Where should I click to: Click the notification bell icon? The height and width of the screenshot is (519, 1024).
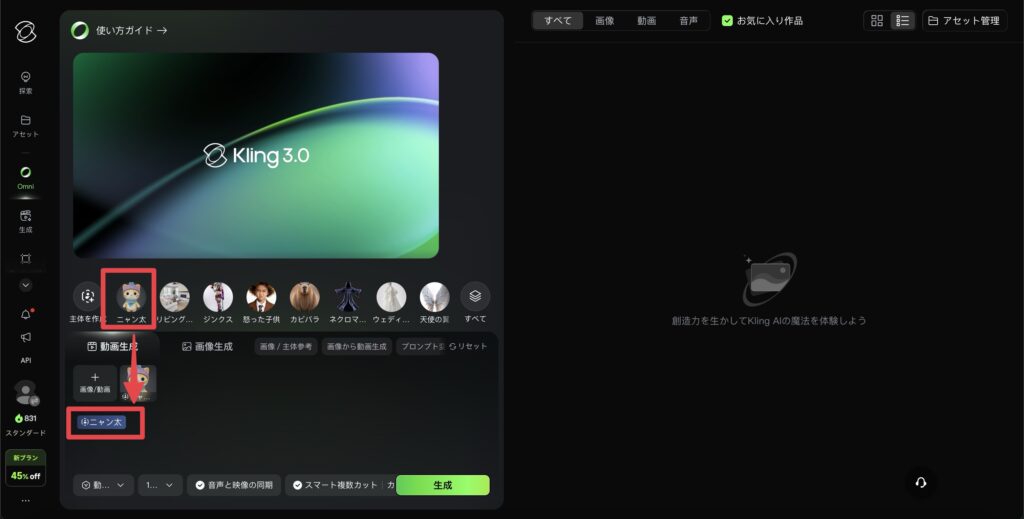pyautogui.click(x=26, y=314)
